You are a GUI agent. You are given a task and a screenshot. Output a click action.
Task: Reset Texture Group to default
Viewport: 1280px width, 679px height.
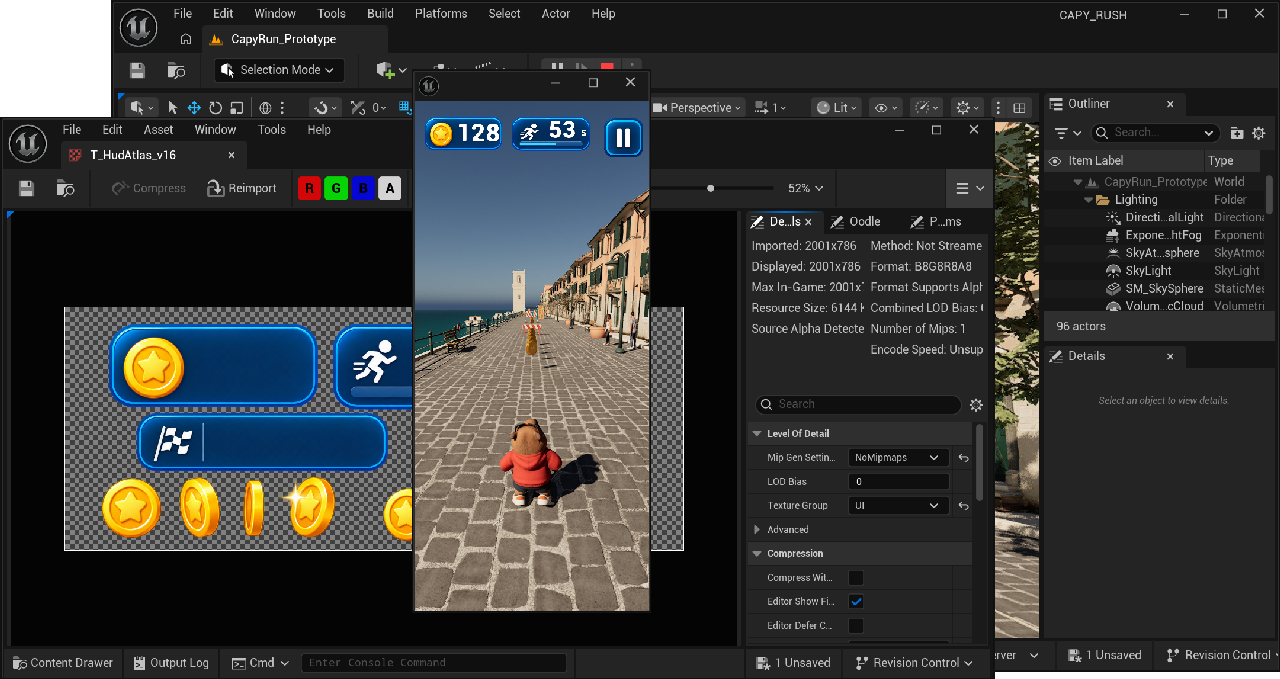point(963,505)
